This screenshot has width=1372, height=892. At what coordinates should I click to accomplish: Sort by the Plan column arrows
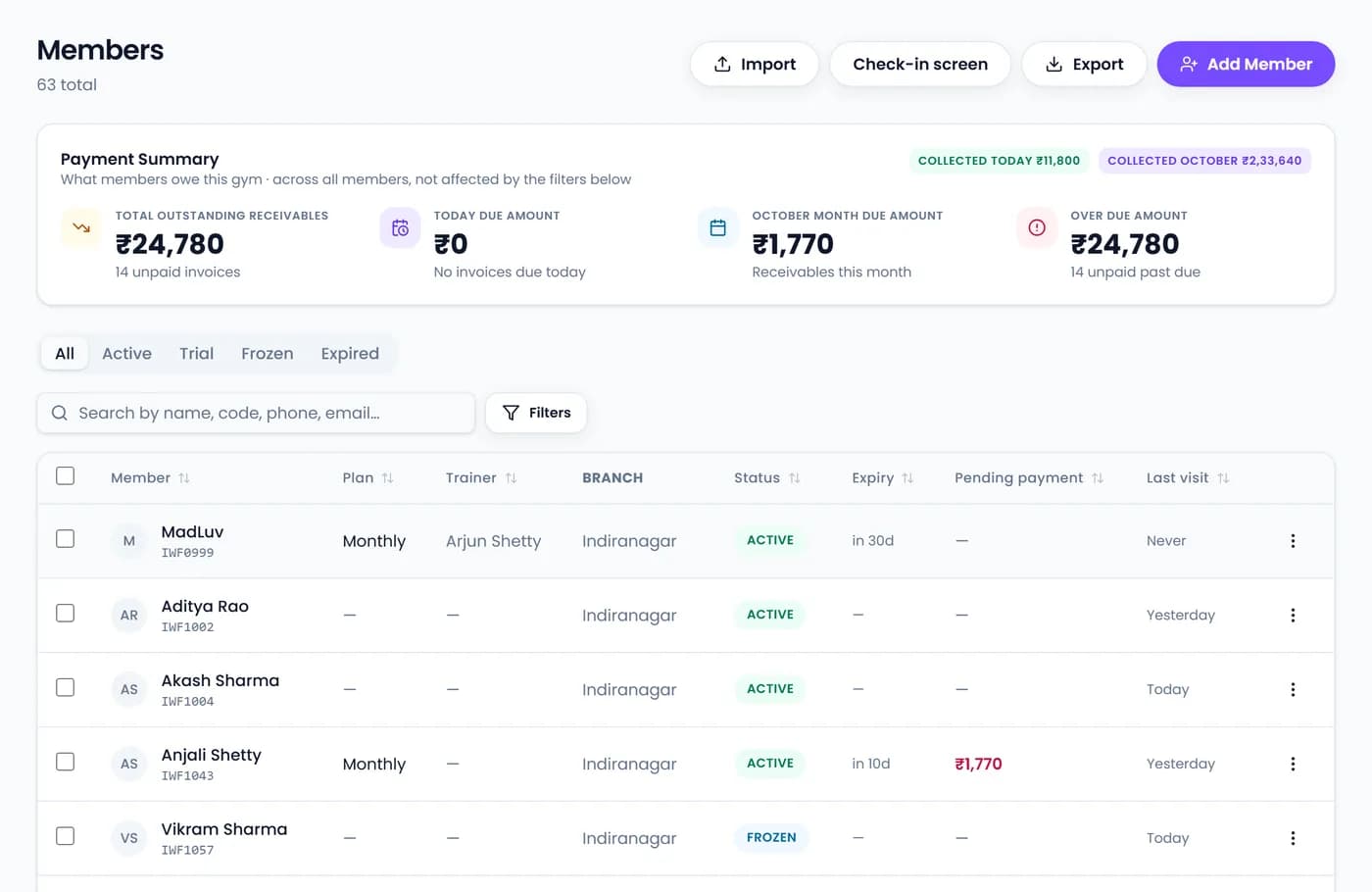(x=387, y=478)
